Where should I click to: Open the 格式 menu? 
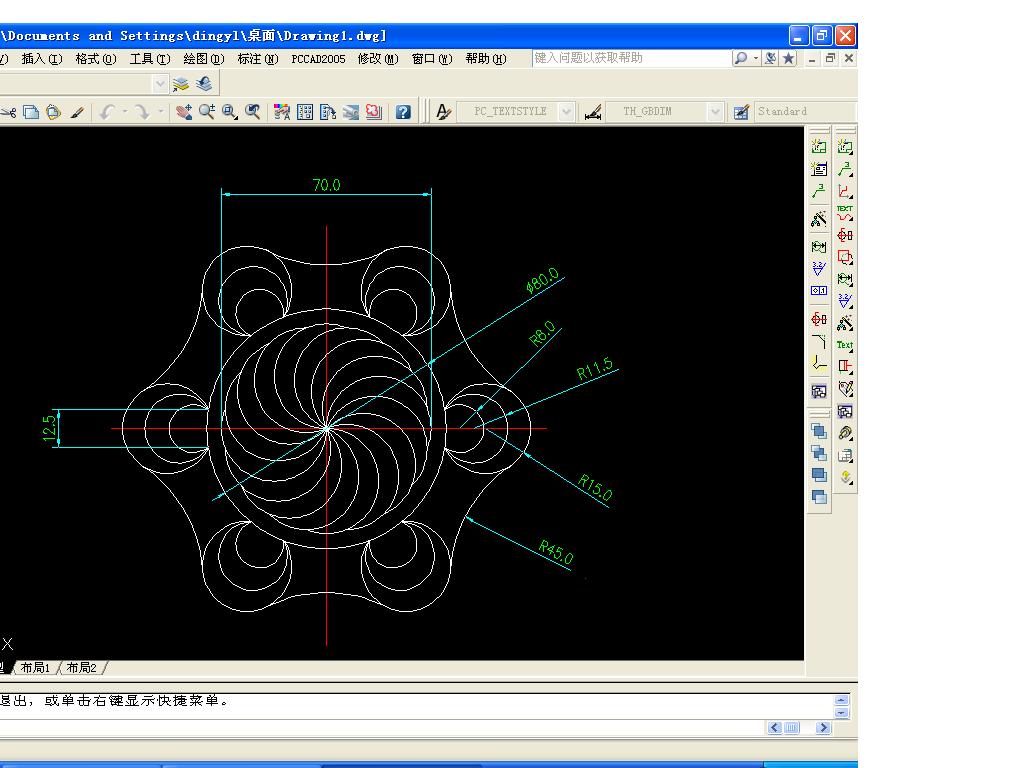pos(95,59)
